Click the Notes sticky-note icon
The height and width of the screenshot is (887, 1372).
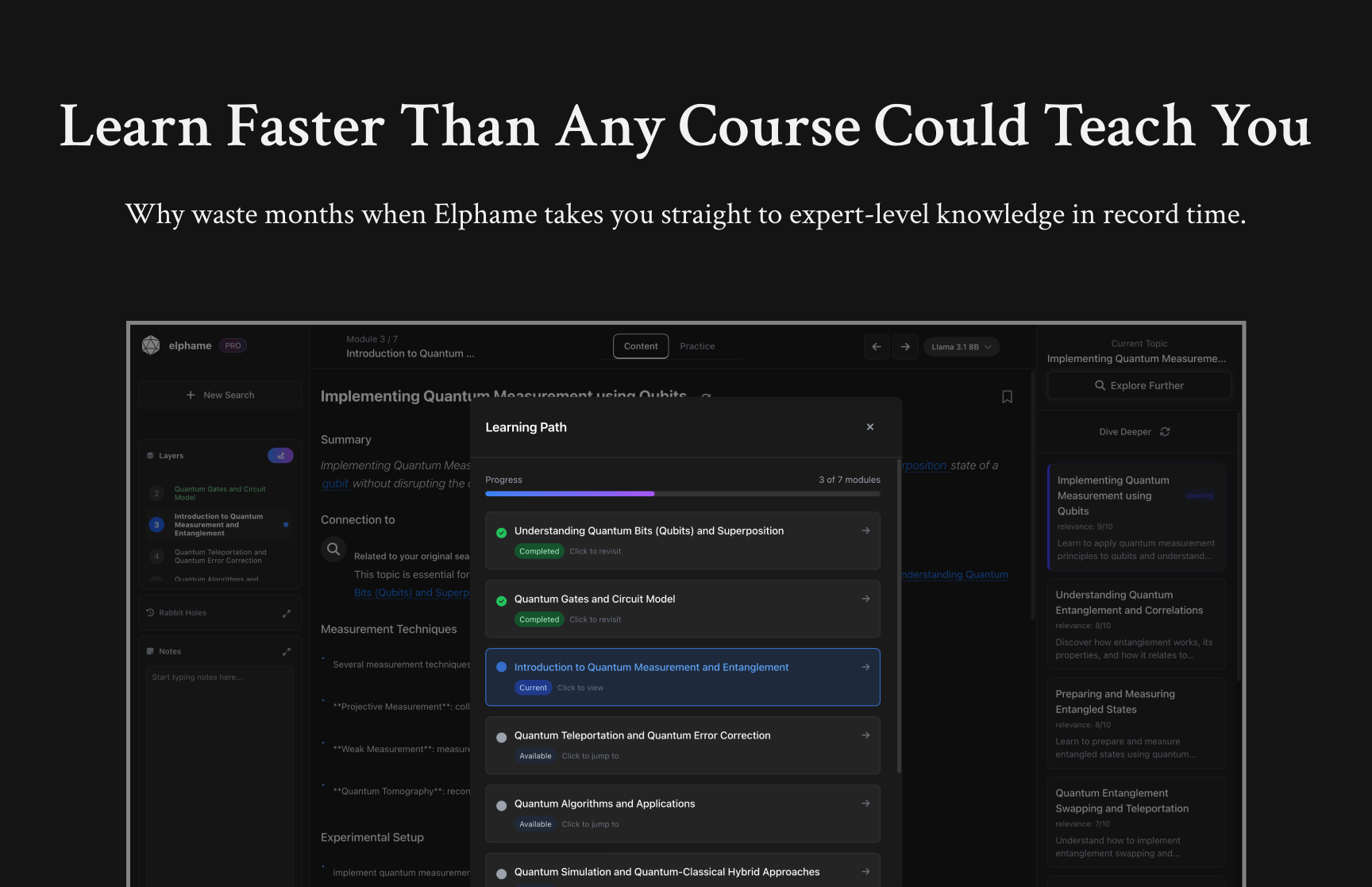coord(150,651)
